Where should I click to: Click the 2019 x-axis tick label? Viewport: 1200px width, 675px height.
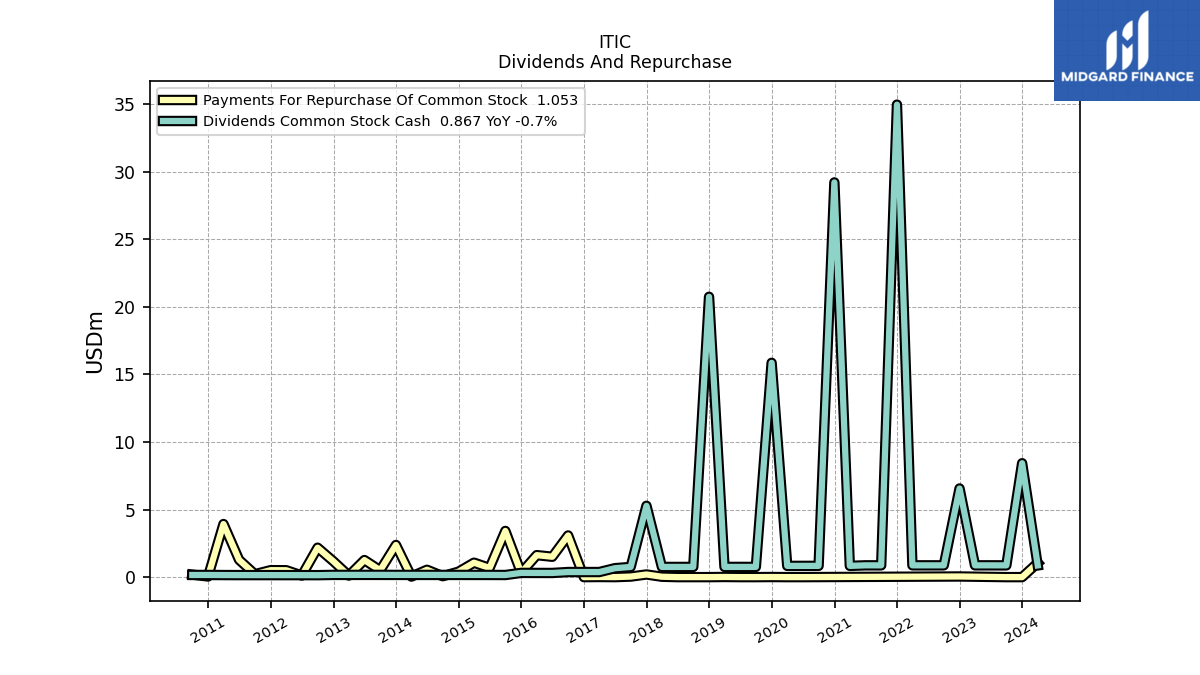click(x=709, y=630)
